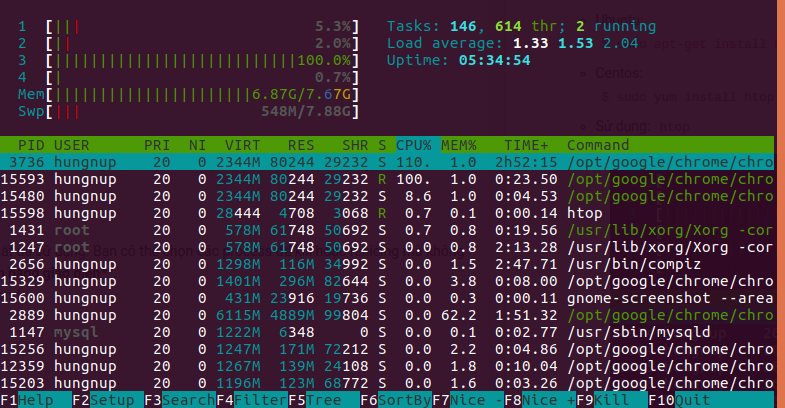Image resolution: width=785 pixels, height=408 pixels.
Task: Open the F2 Setup menu
Action: point(108,400)
